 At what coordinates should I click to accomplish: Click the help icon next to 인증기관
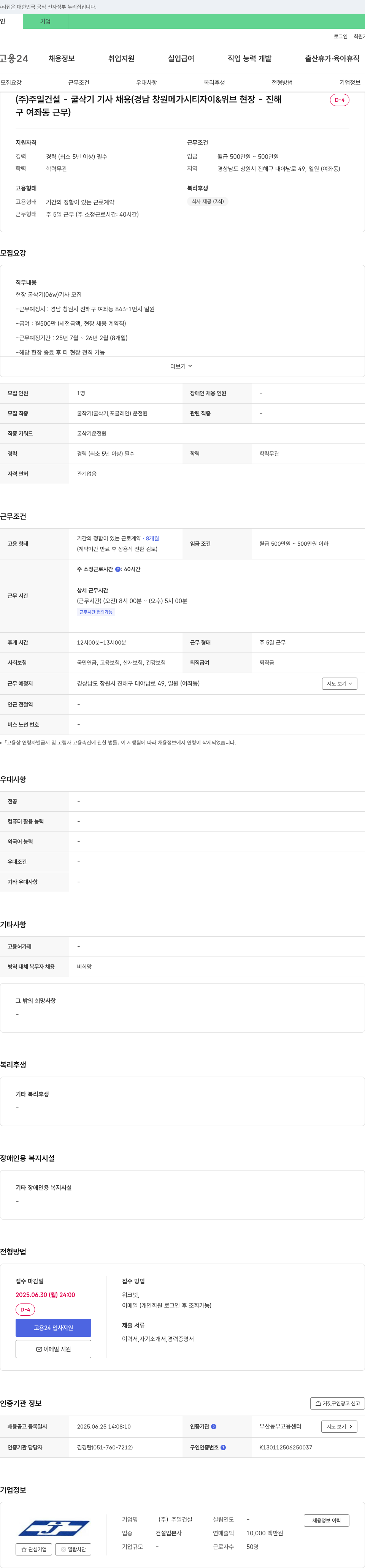tap(213, 1426)
